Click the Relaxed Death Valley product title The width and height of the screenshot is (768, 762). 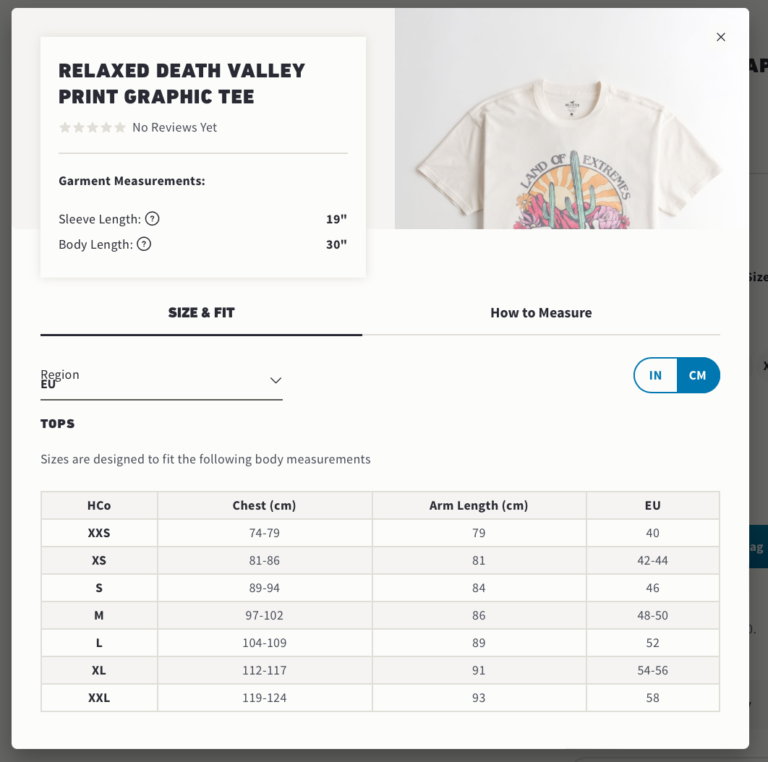click(182, 84)
